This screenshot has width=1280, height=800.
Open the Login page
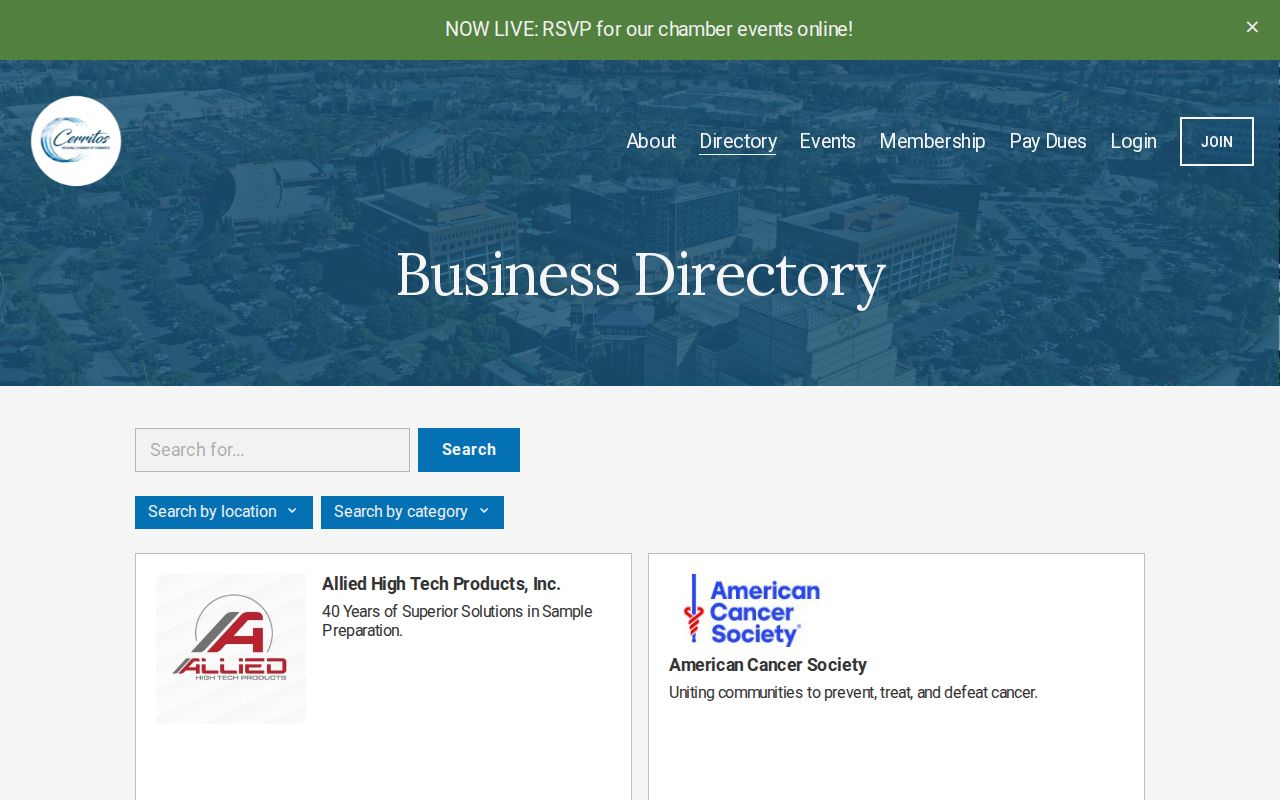pos(1134,141)
